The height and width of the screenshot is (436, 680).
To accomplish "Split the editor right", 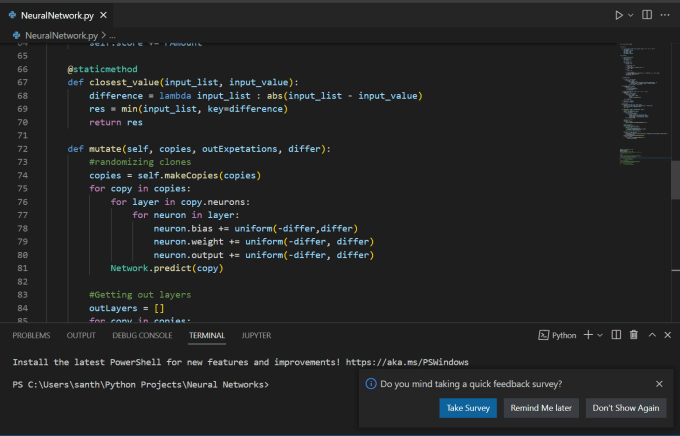I will tap(647, 15).
